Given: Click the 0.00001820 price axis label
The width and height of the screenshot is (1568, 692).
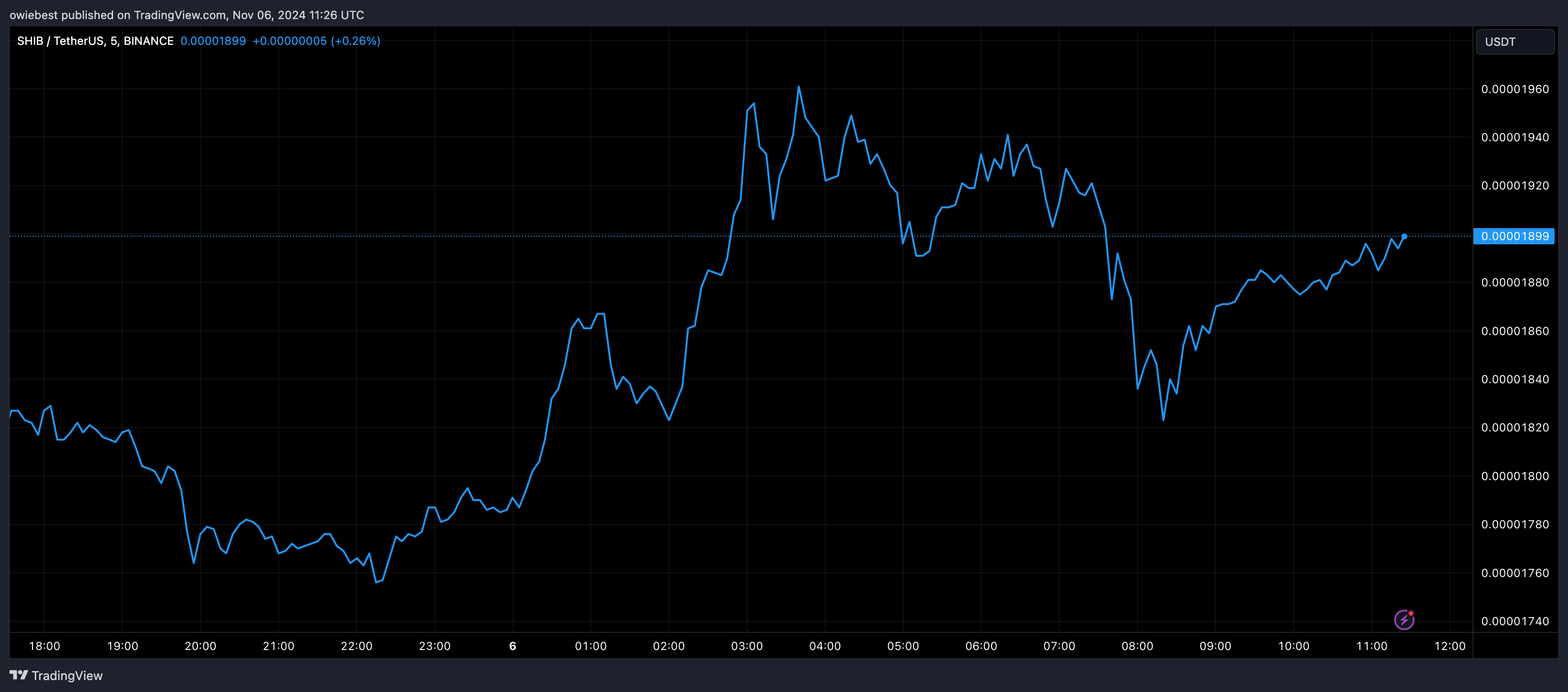Looking at the screenshot, I should tap(1515, 427).
